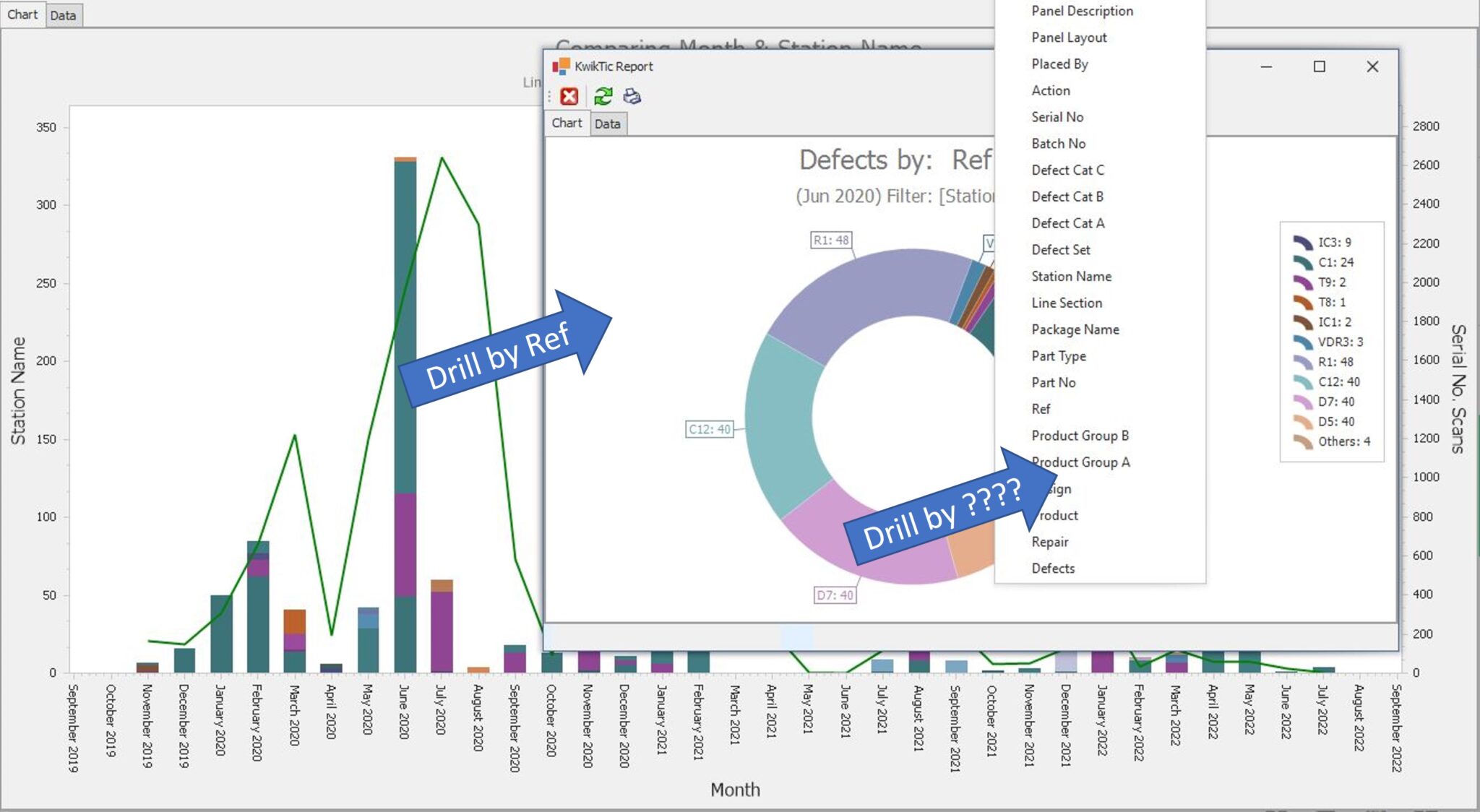Click the Repair menu item

(x=1049, y=542)
